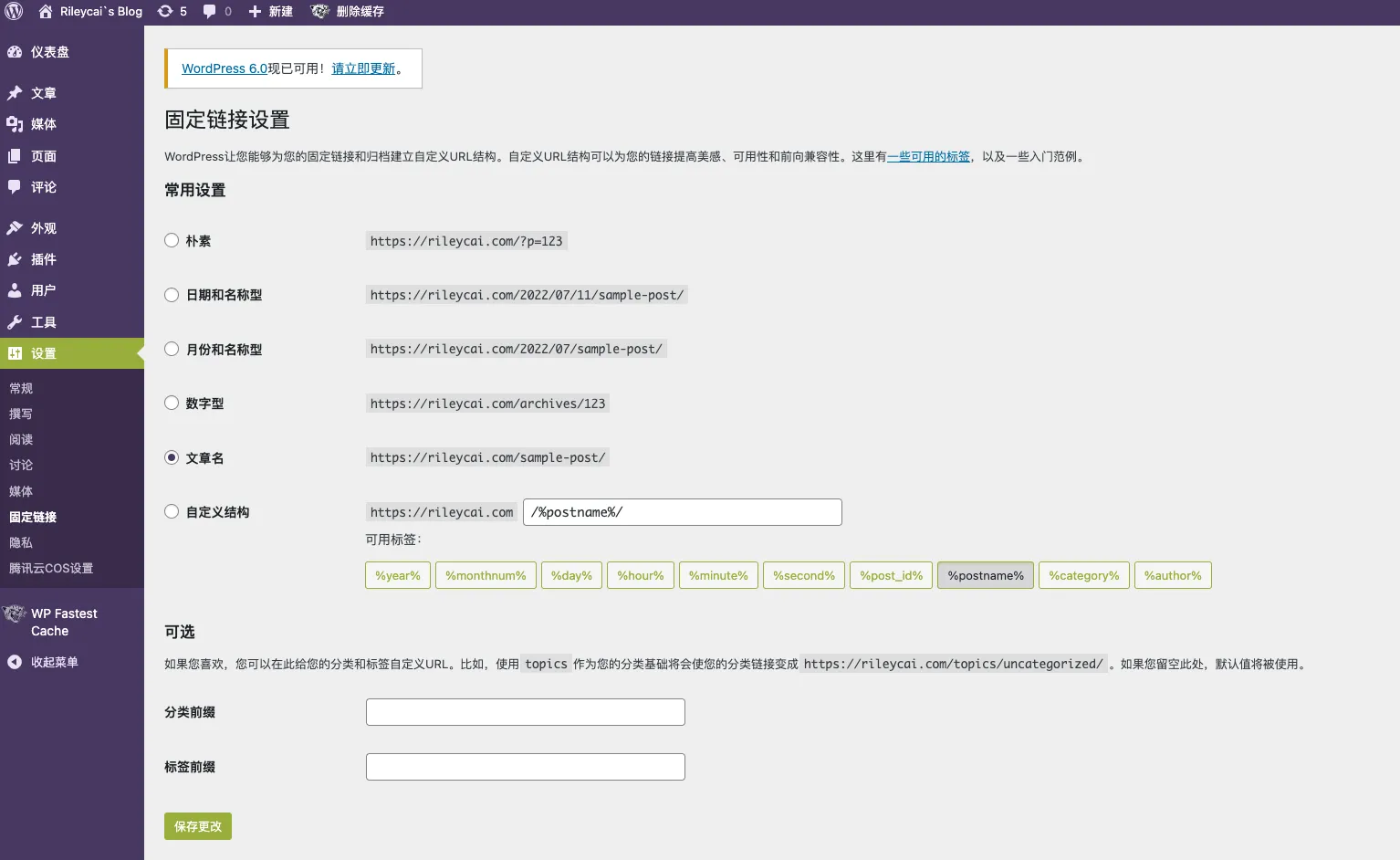The image size is (1400, 860).
Task: Click the 评论 comment icon in sidebar
Action: (15, 187)
